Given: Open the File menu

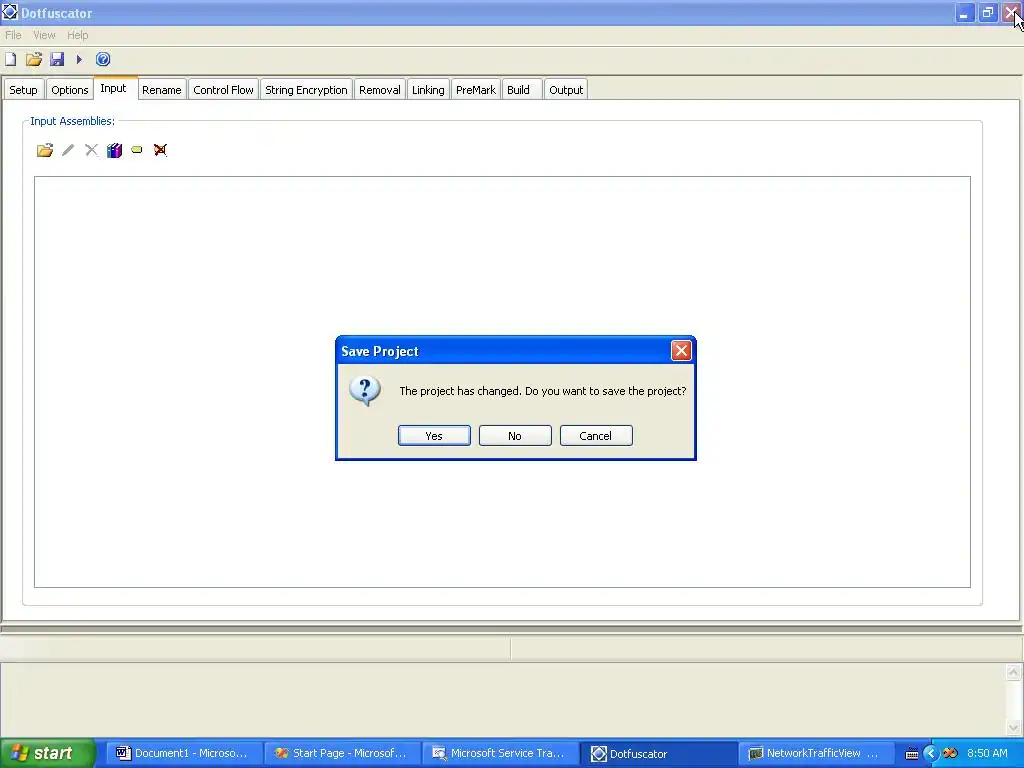Looking at the screenshot, I should [13, 35].
